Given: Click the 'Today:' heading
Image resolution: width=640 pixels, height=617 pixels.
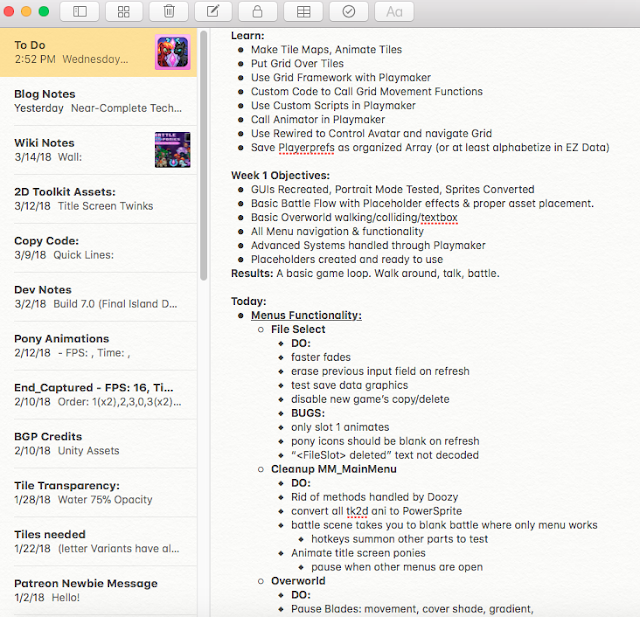Looking at the screenshot, I should [249, 301].
